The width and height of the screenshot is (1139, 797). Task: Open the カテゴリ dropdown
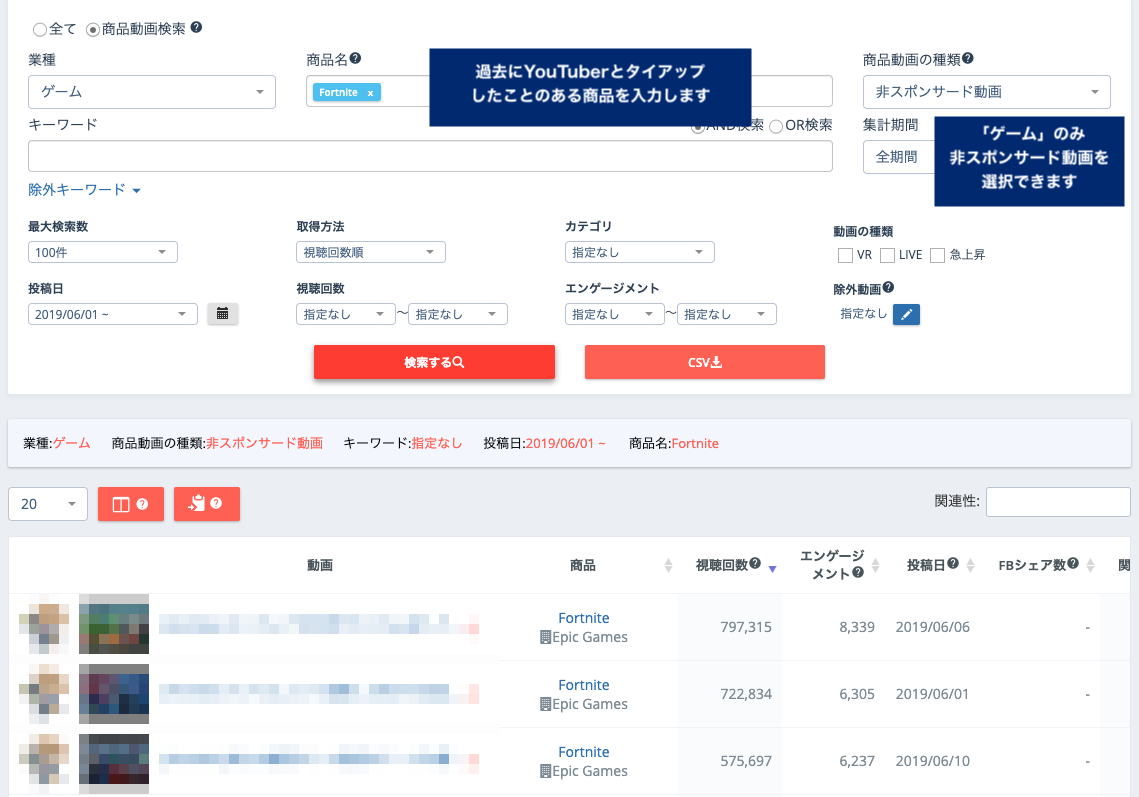coord(639,252)
